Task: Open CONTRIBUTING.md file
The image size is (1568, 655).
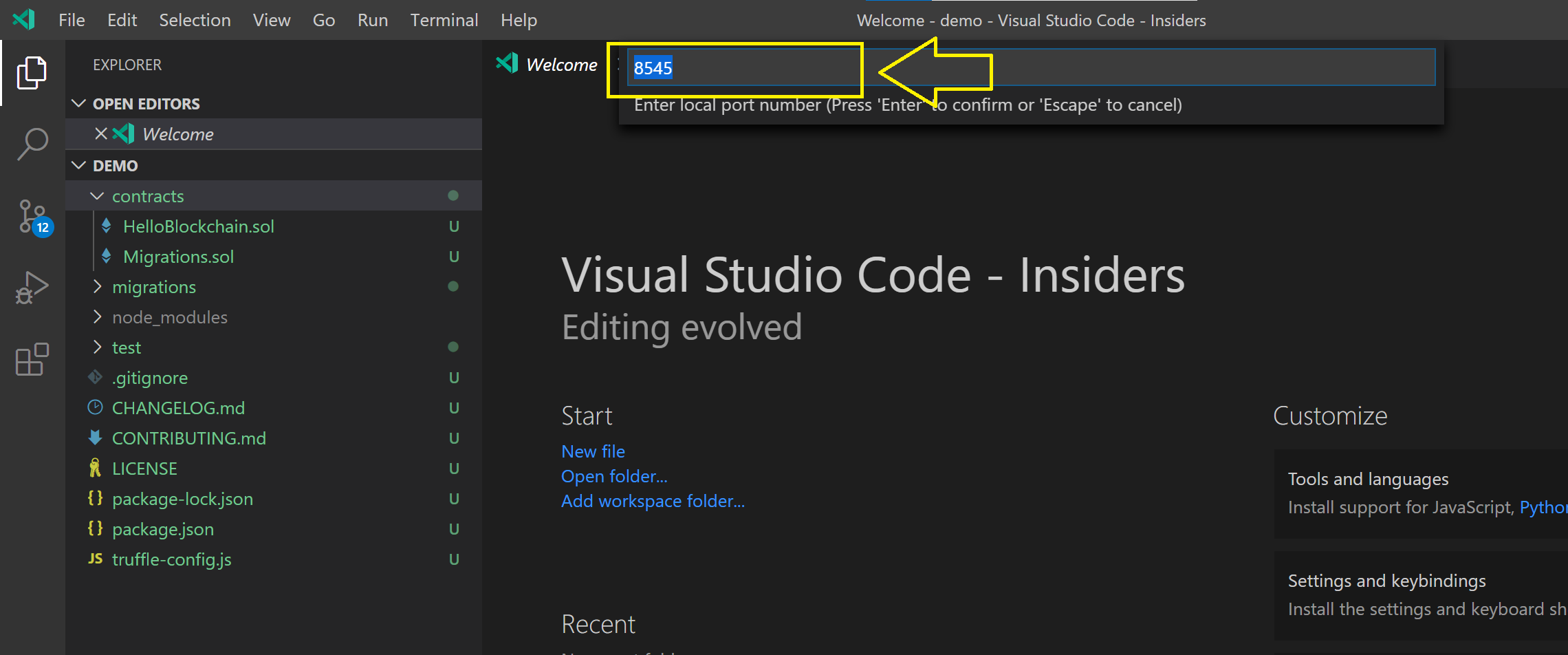Action: point(188,438)
